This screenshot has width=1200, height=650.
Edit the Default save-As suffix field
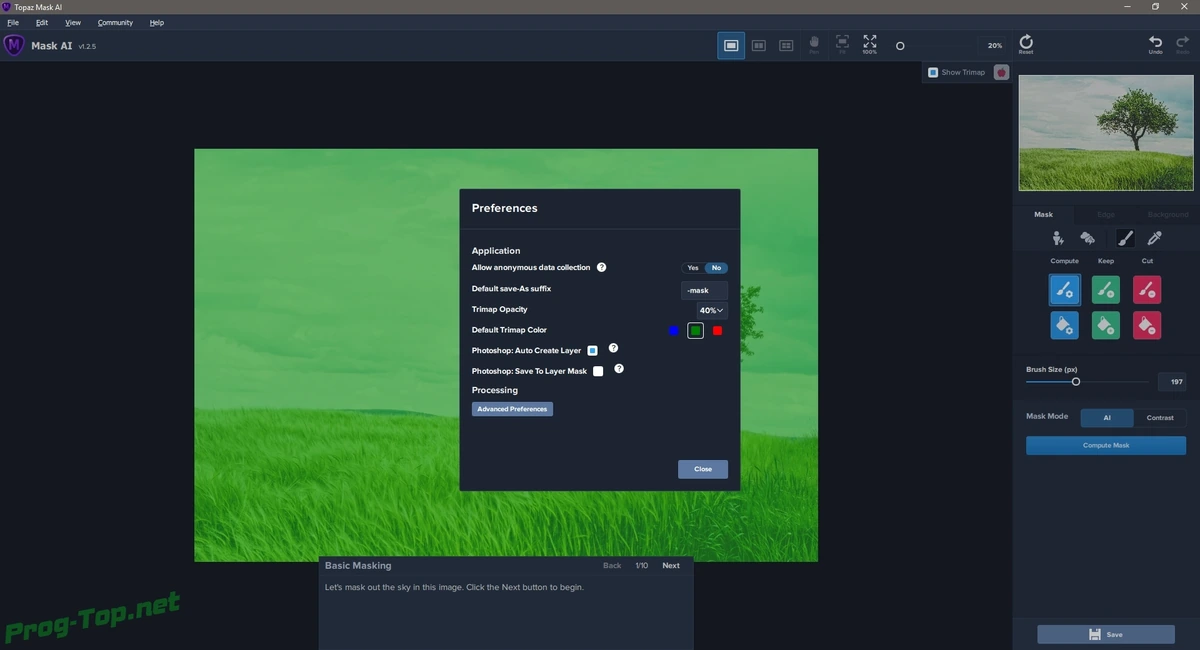coord(705,290)
